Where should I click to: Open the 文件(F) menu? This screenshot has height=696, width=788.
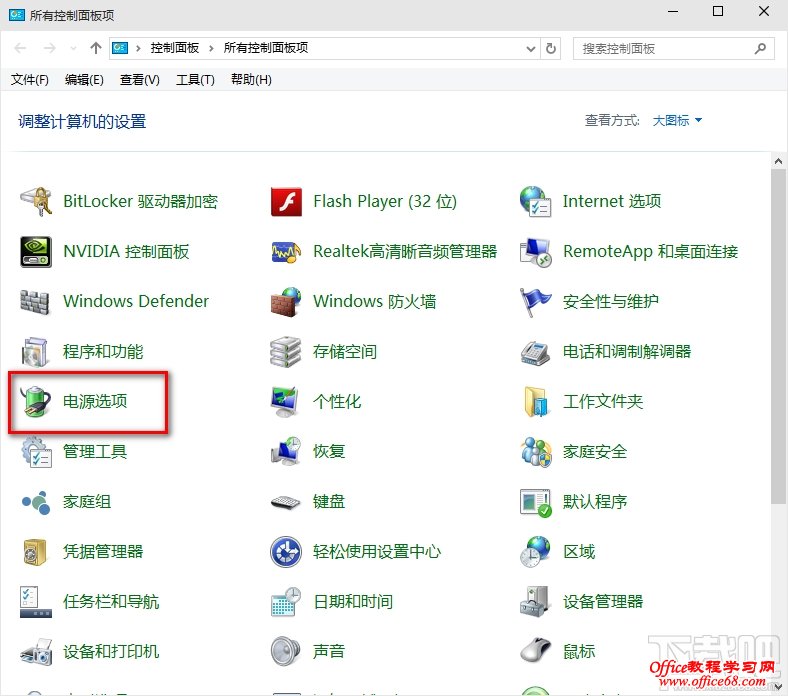pyautogui.click(x=30, y=80)
